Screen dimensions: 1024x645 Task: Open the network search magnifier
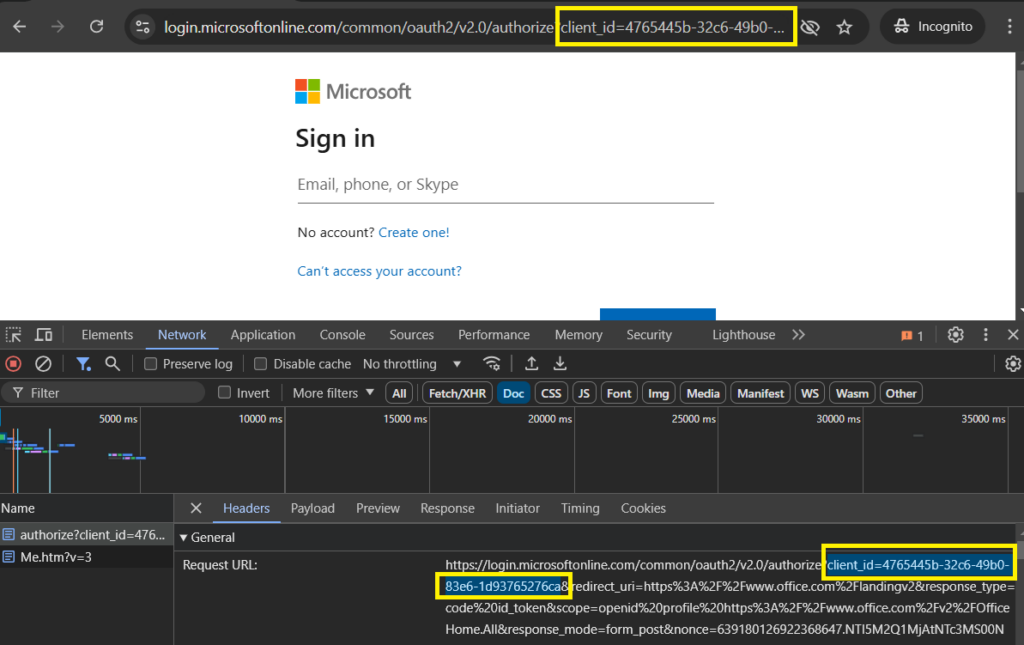coord(112,364)
